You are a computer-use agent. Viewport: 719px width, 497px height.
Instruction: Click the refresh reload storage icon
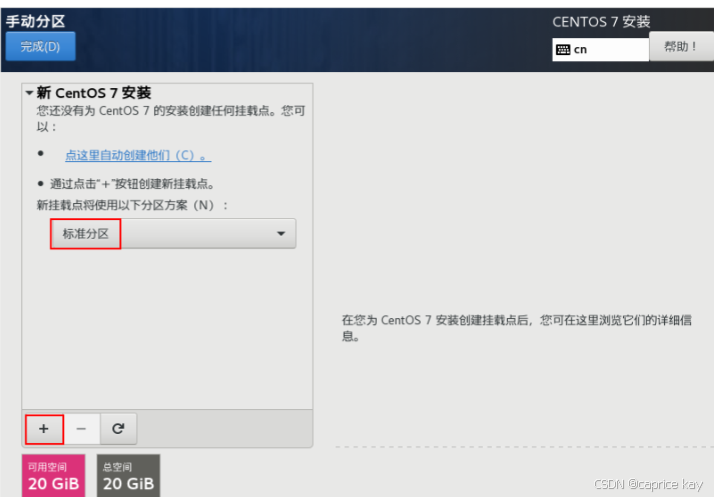118,429
